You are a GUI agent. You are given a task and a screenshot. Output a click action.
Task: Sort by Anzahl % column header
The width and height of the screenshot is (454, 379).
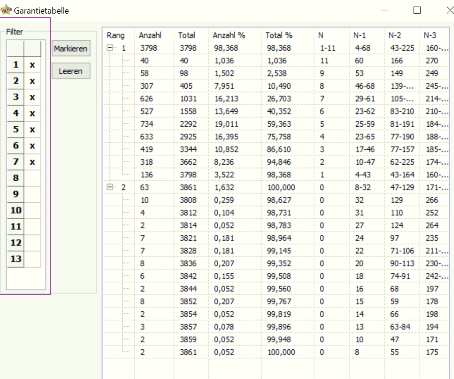click(229, 35)
